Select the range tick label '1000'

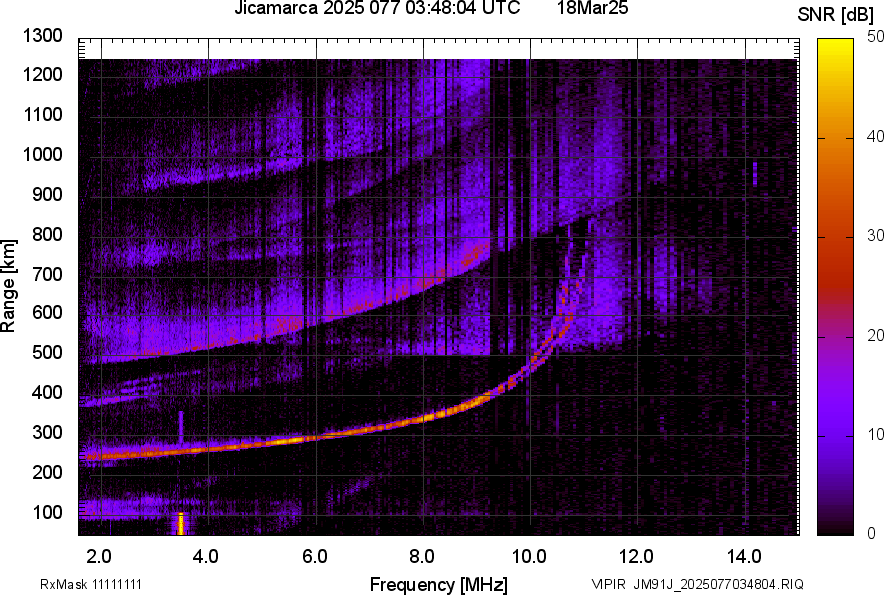[x=43, y=154]
